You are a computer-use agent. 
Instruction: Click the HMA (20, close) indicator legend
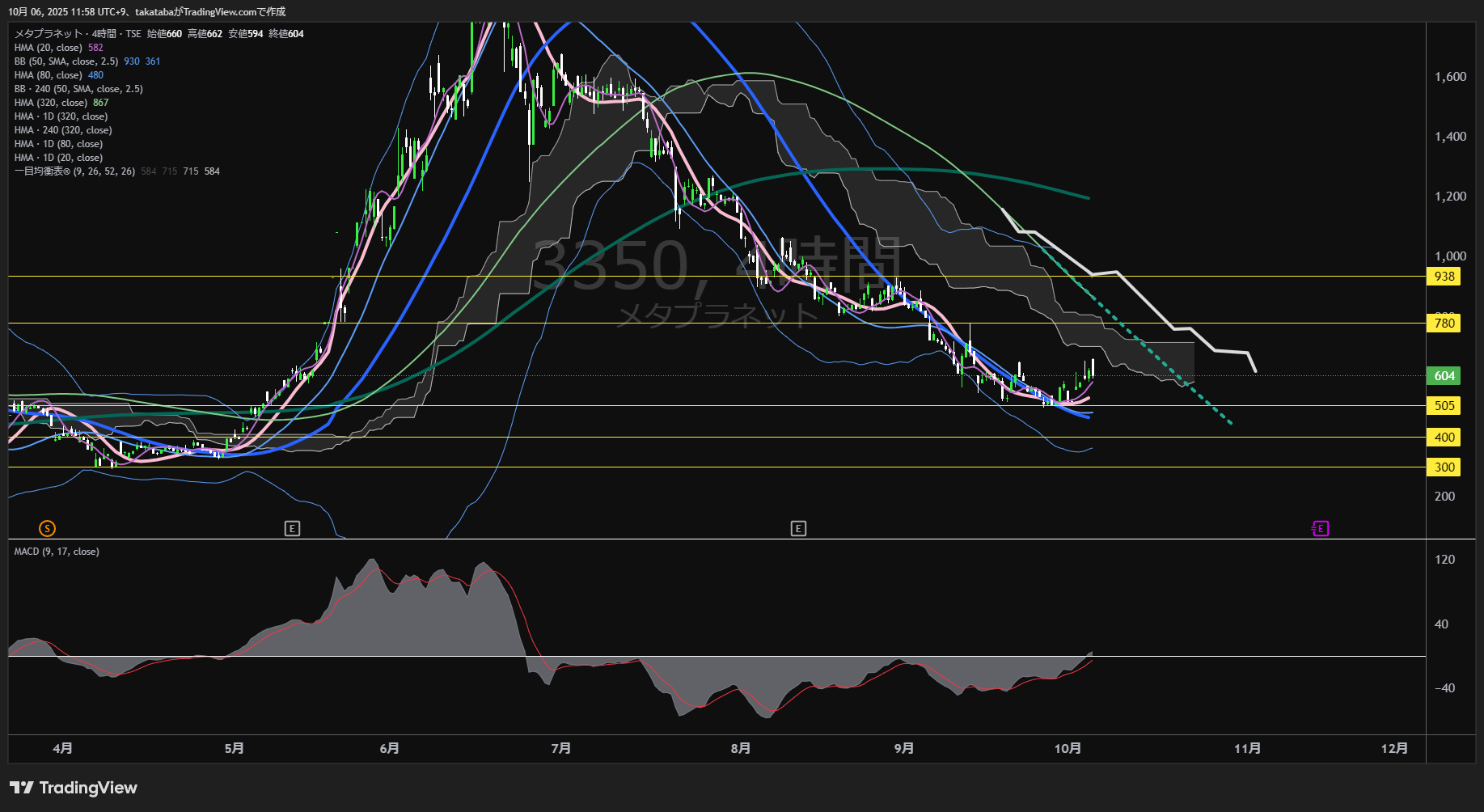click(x=49, y=48)
